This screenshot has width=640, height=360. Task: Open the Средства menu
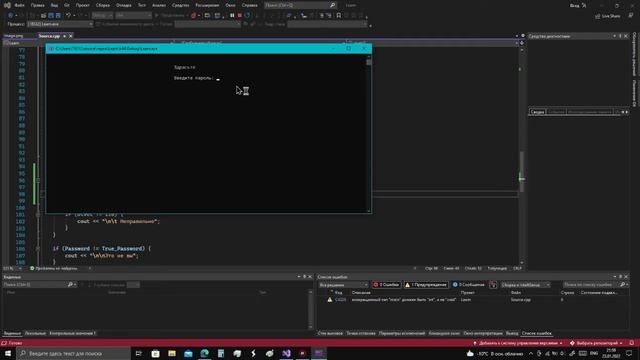tap(180, 5)
